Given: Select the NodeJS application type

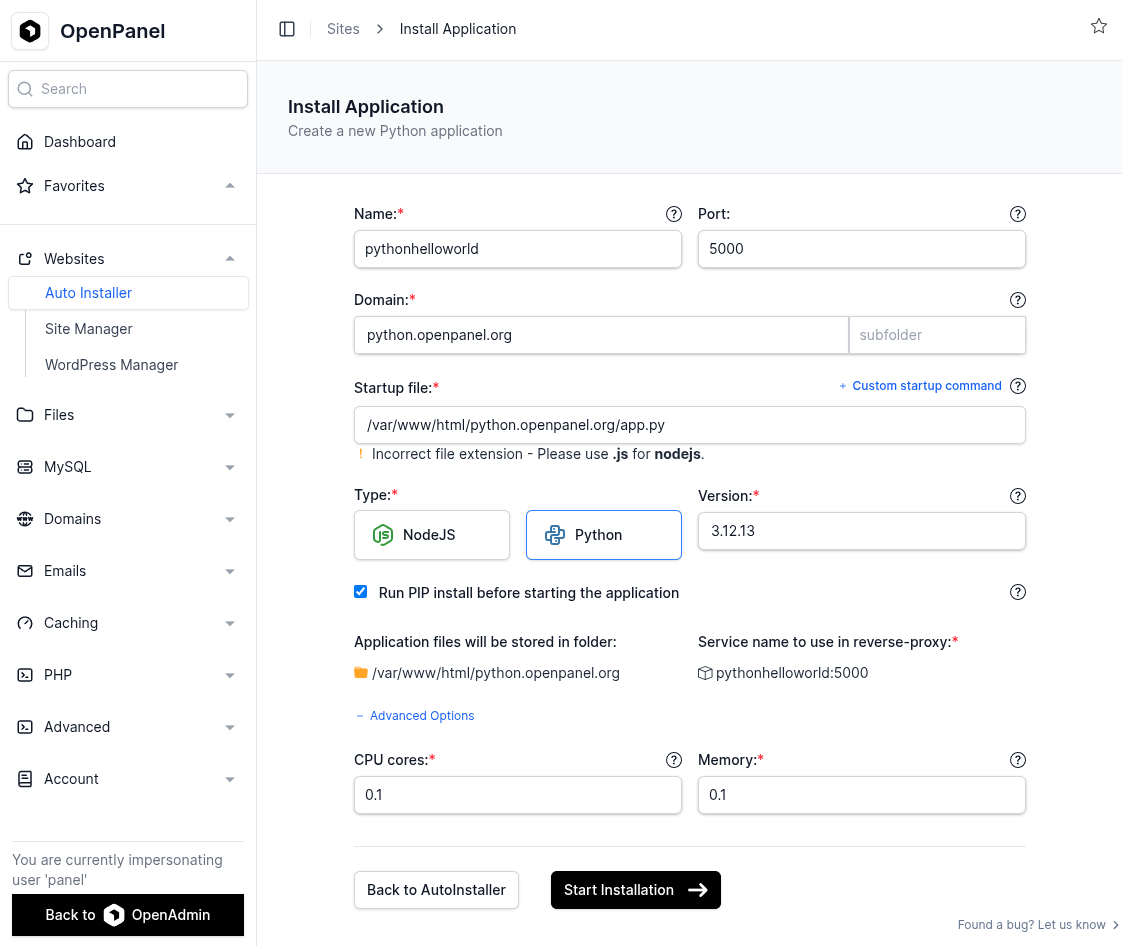Looking at the screenshot, I should (x=432, y=535).
